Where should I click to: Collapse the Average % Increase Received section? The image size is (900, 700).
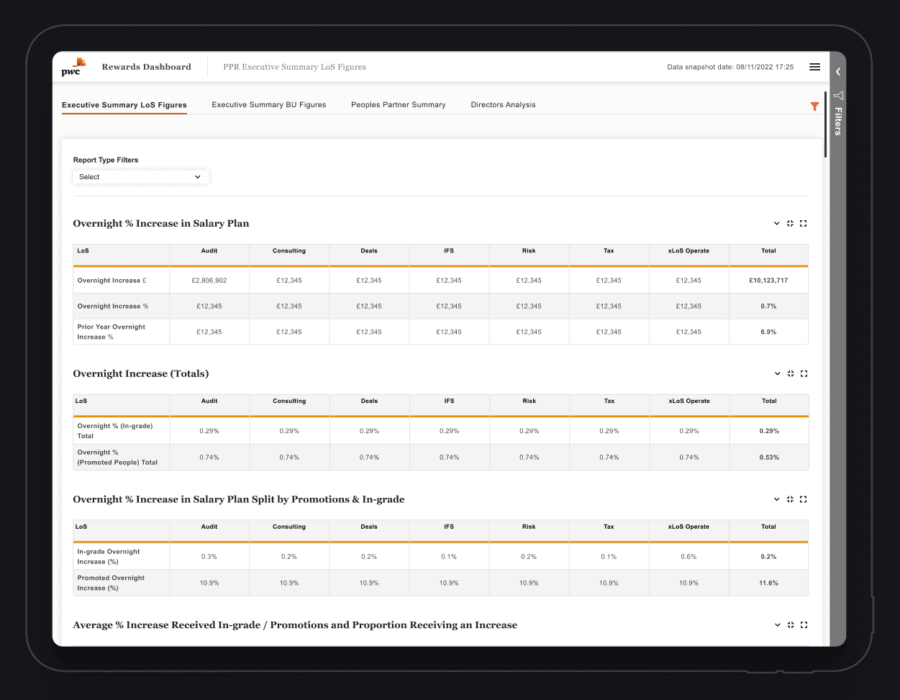(x=777, y=624)
